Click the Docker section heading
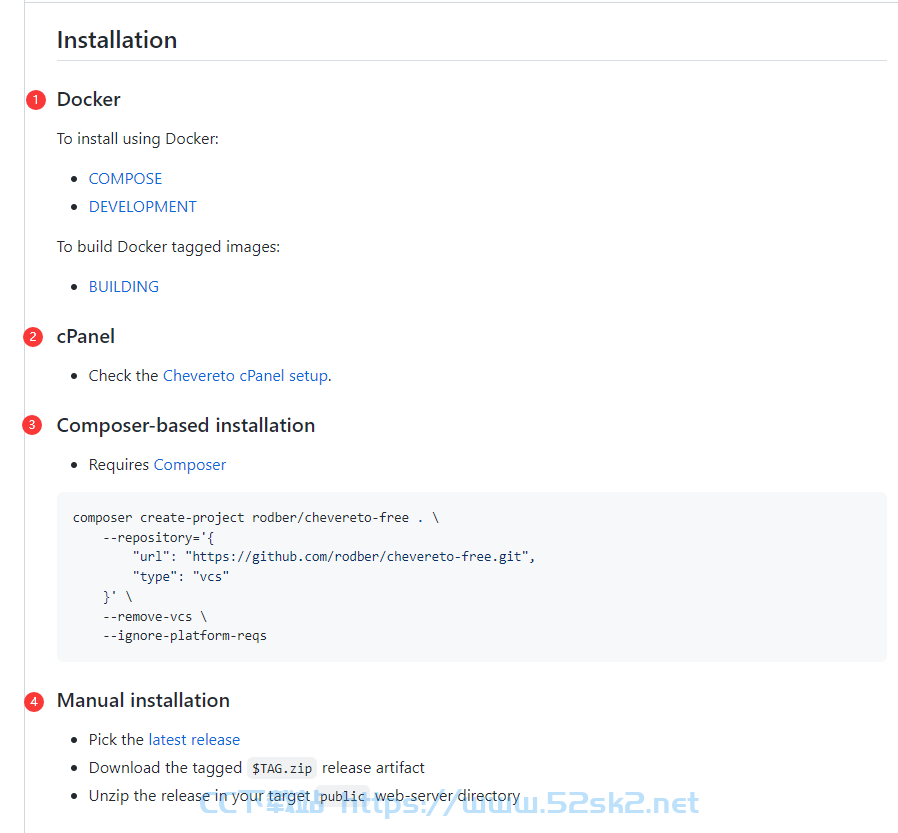The image size is (898, 833). [89, 100]
